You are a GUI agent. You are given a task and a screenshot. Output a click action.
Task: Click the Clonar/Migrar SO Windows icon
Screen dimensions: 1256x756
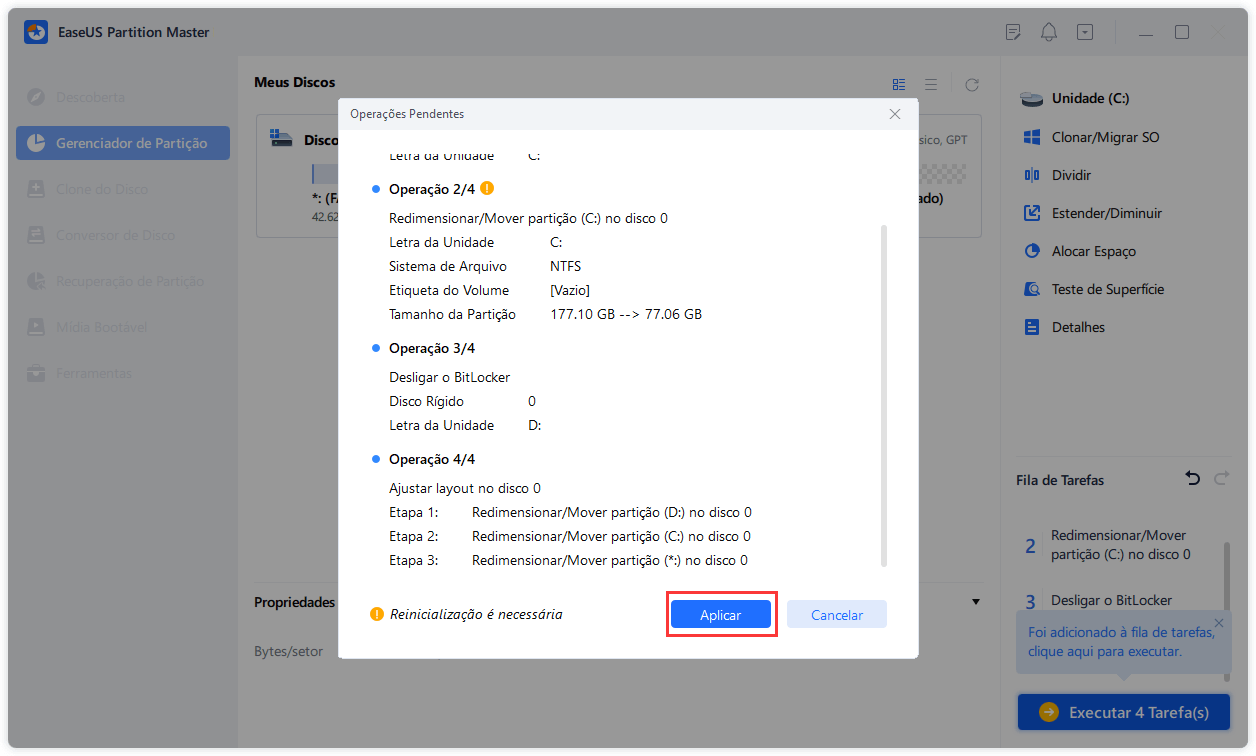coord(1033,137)
